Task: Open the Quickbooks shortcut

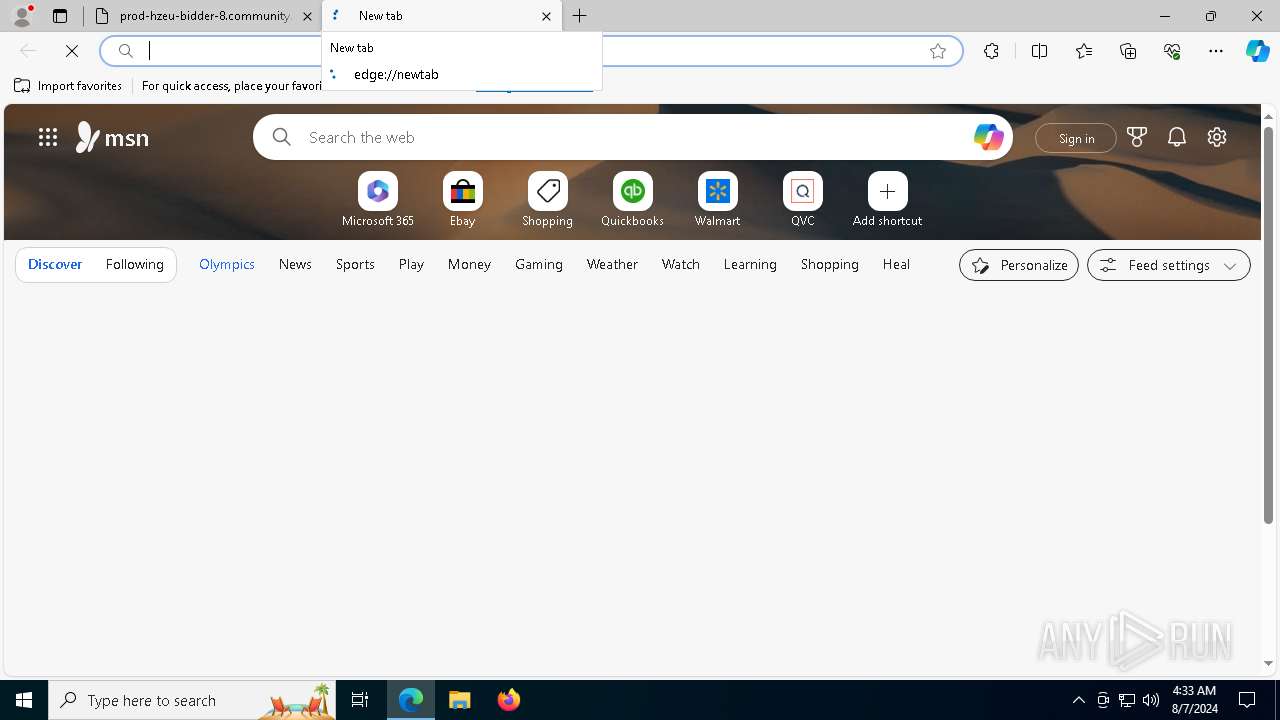Action: [632, 200]
